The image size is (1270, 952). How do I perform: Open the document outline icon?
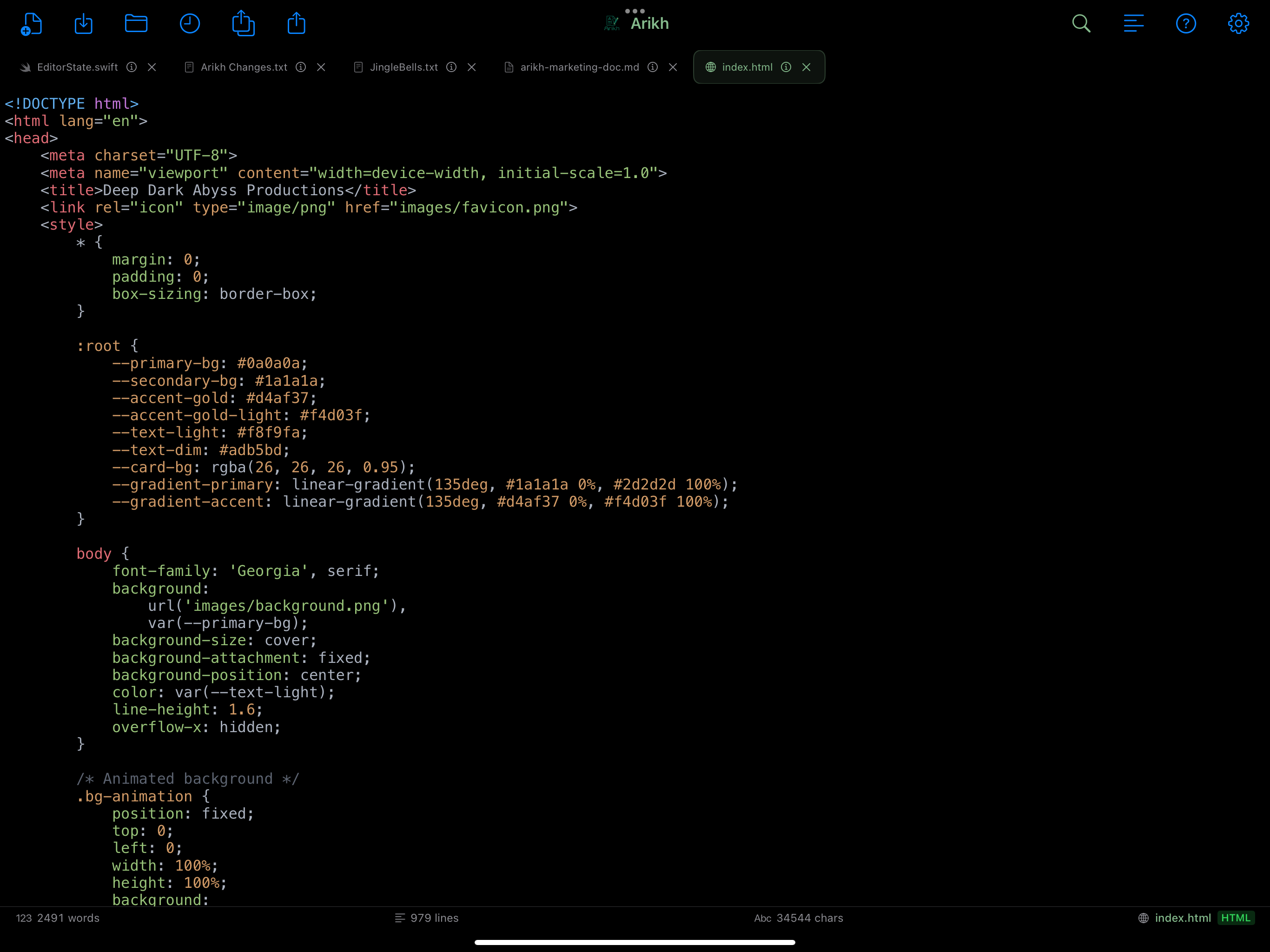pyautogui.click(x=1133, y=24)
